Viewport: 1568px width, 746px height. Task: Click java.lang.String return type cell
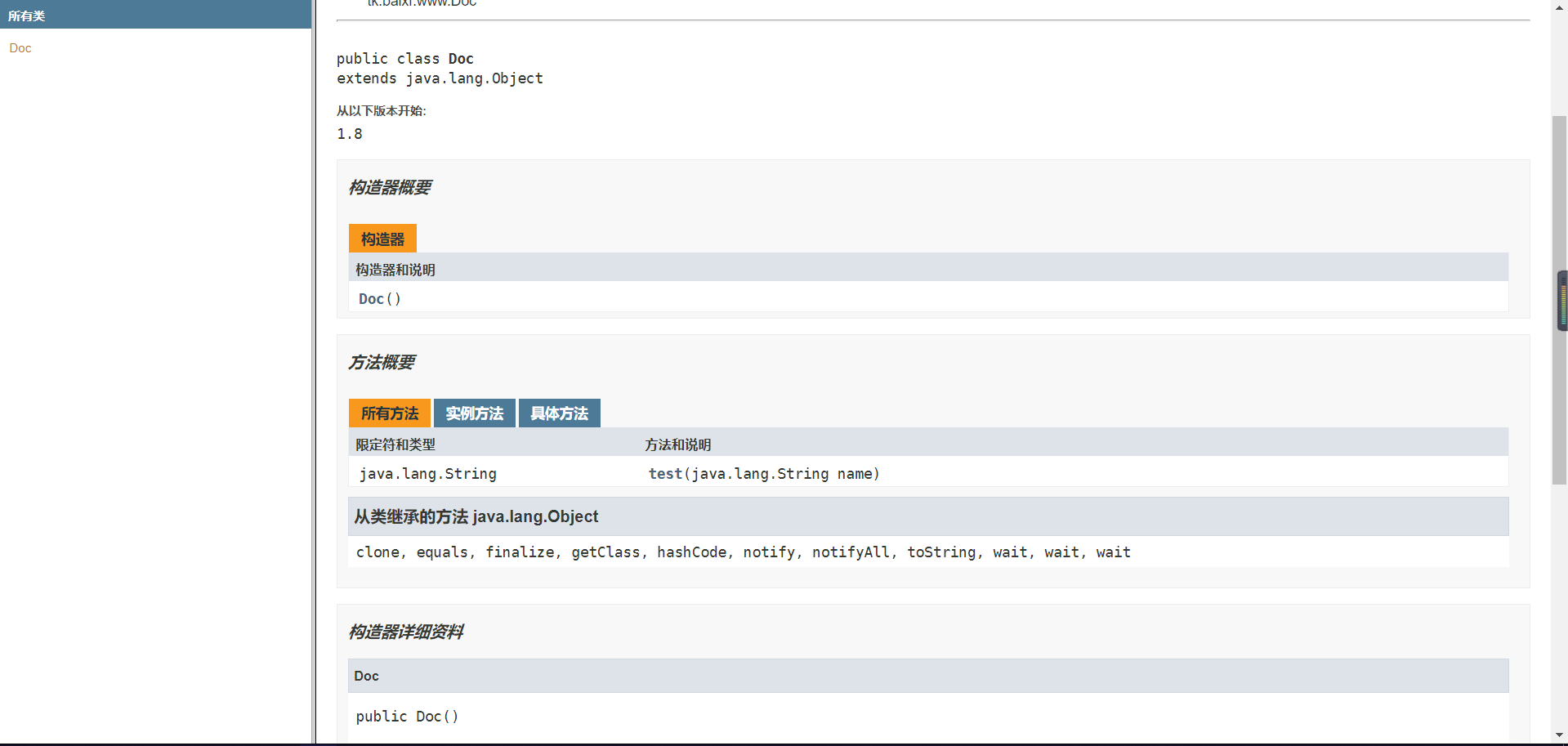point(428,474)
